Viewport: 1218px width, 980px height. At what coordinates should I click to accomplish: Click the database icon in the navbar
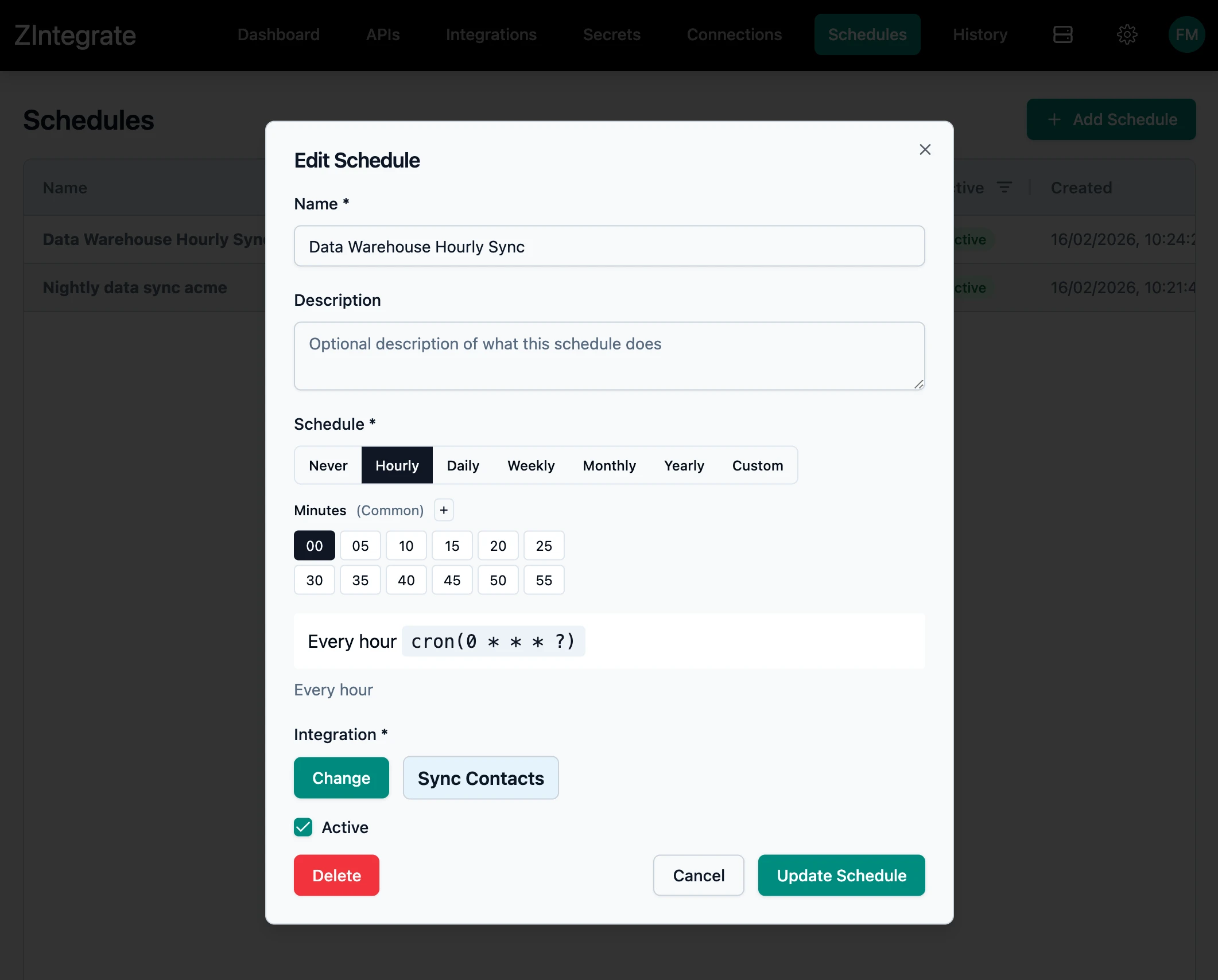point(1062,34)
